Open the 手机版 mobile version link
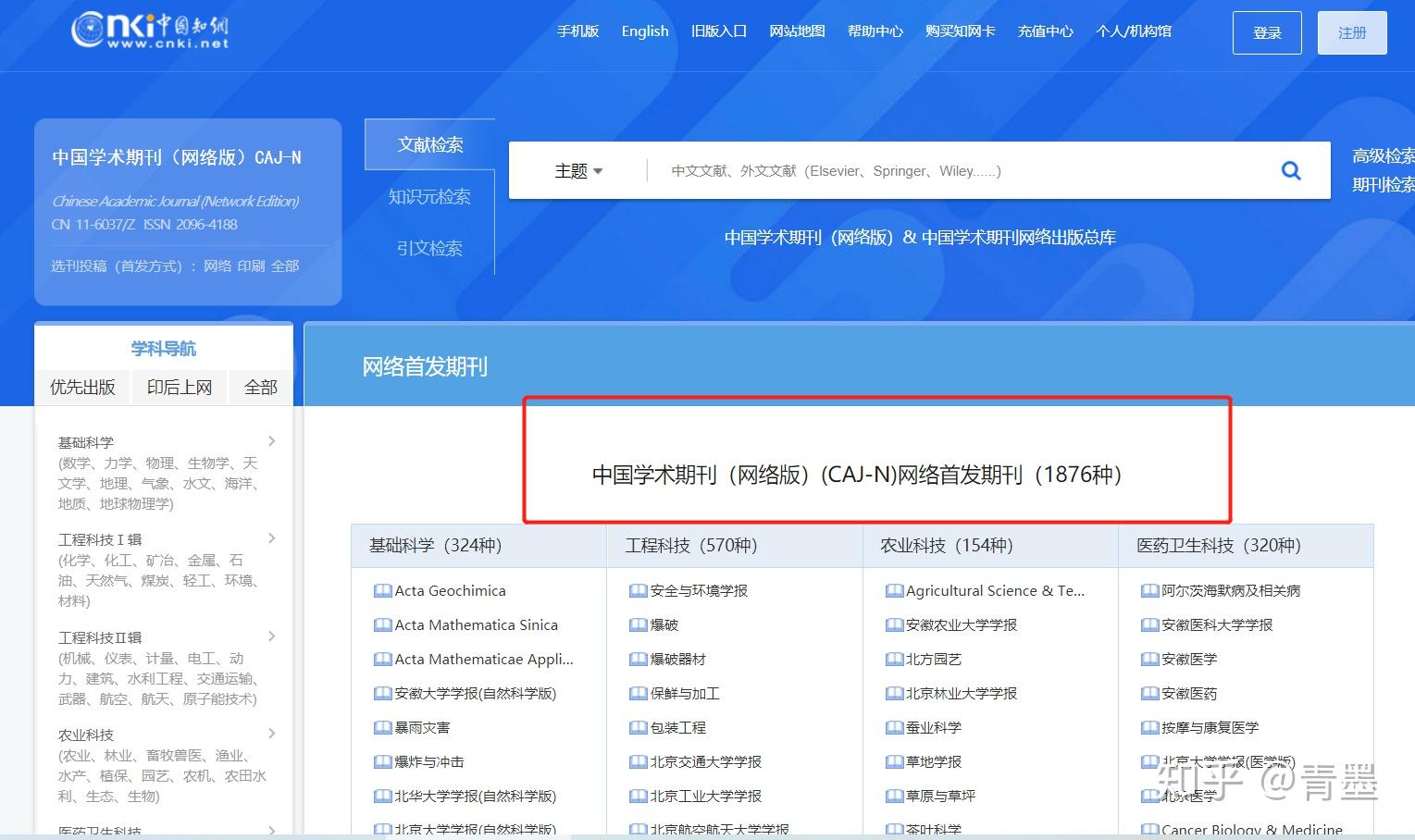The height and width of the screenshot is (840, 1415). [578, 31]
